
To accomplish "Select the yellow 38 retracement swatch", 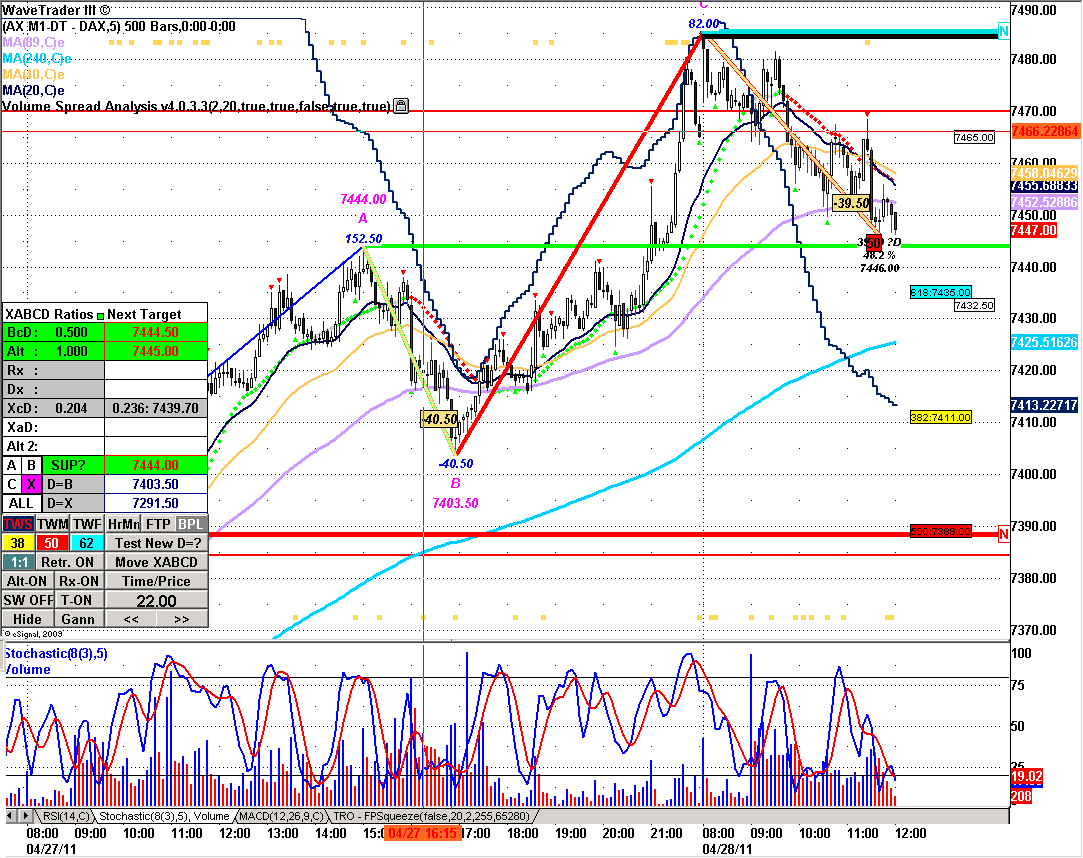I will coord(17,542).
